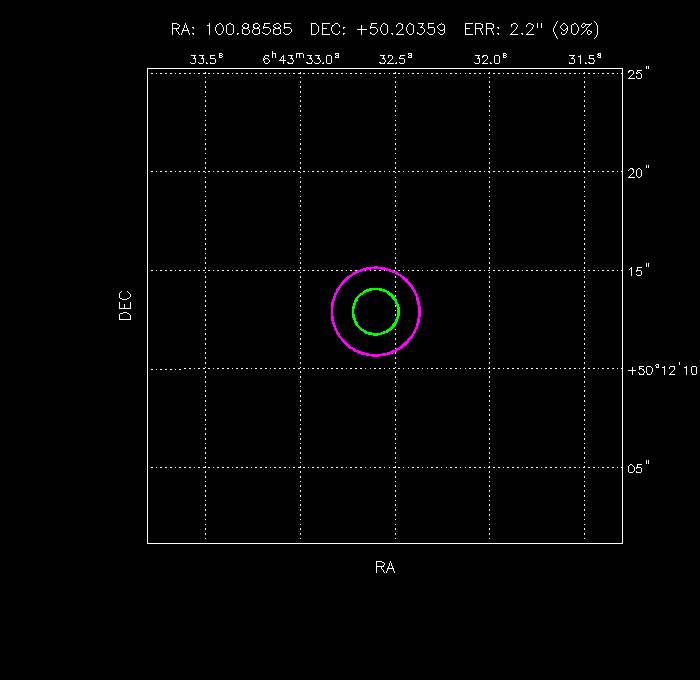The height and width of the screenshot is (680, 700).
Task: Click the 32.0s RA tick label
Action: [490, 59]
